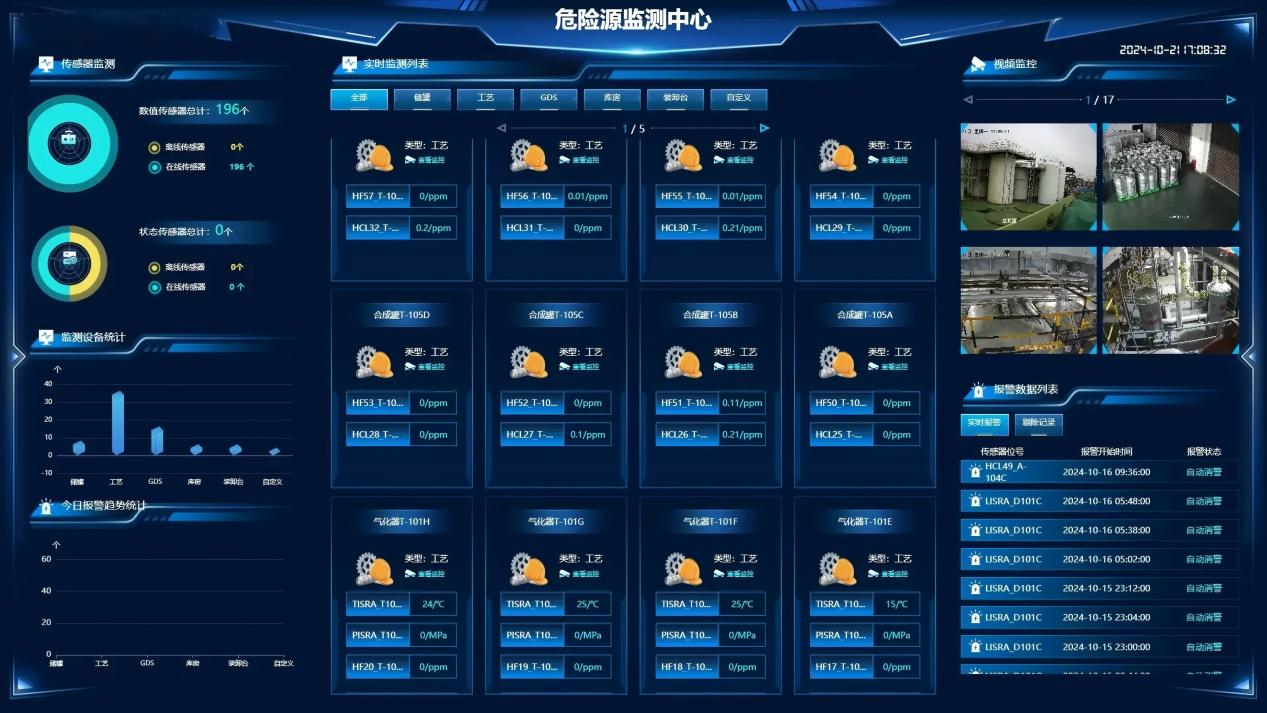Click the 监测设备统计 header icon
Screen dimensions: 1267x713
pos(46,337)
